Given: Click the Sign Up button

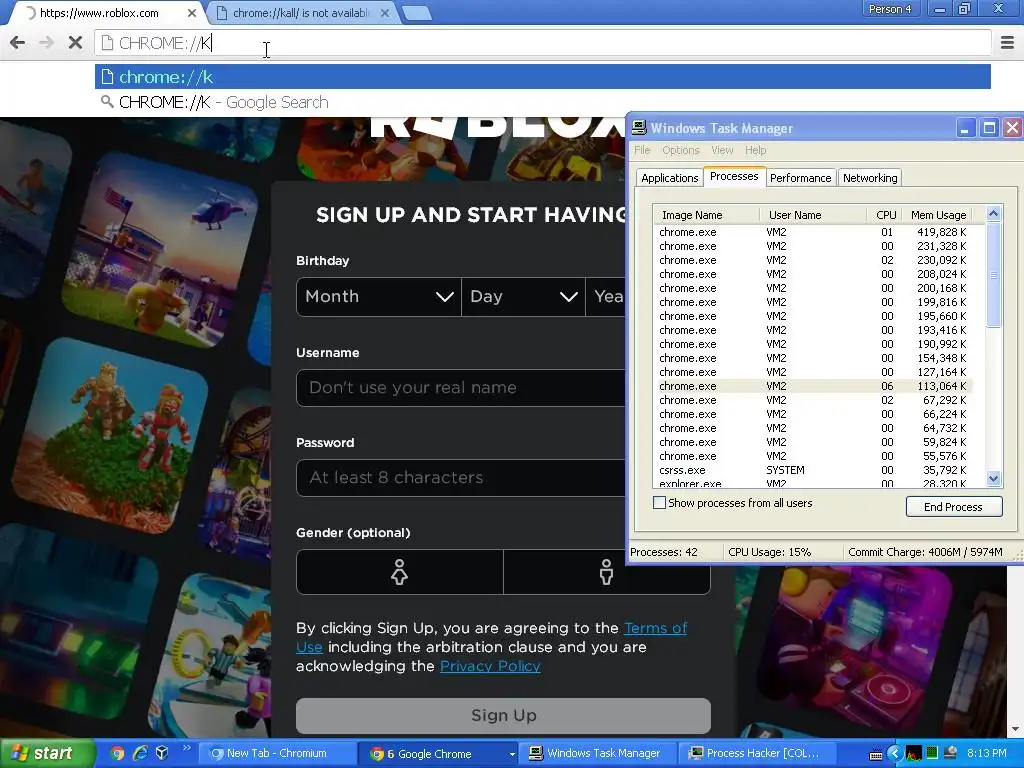Looking at the screenshot, I should pyautogui.click(x=503, y=716).
